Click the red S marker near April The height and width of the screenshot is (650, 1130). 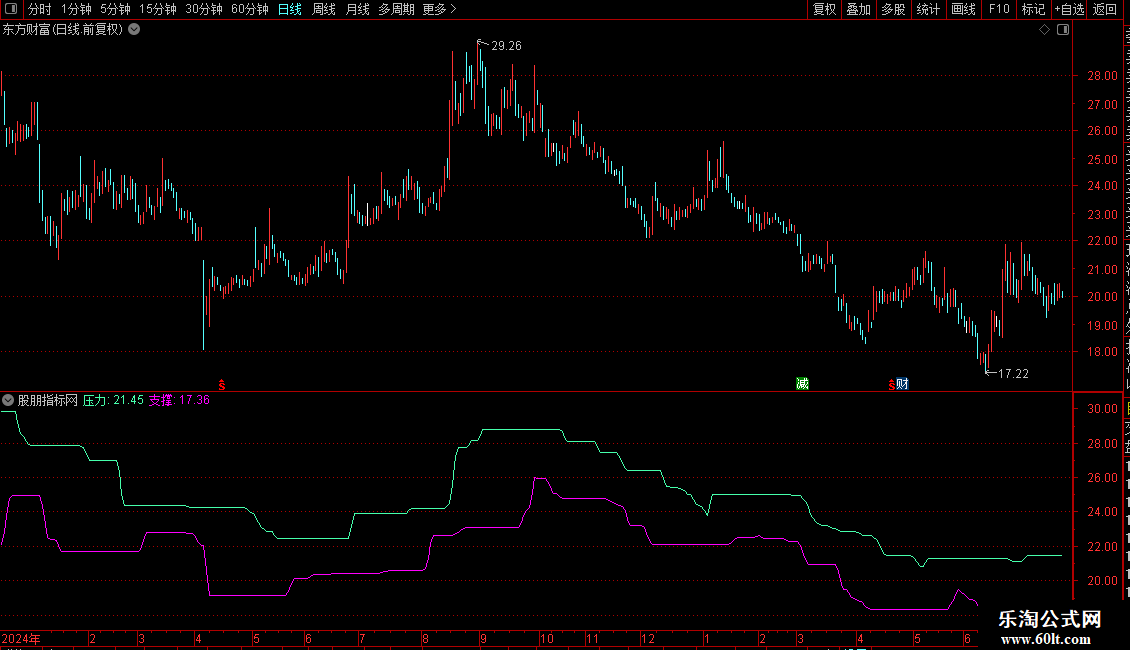point(222,386)
